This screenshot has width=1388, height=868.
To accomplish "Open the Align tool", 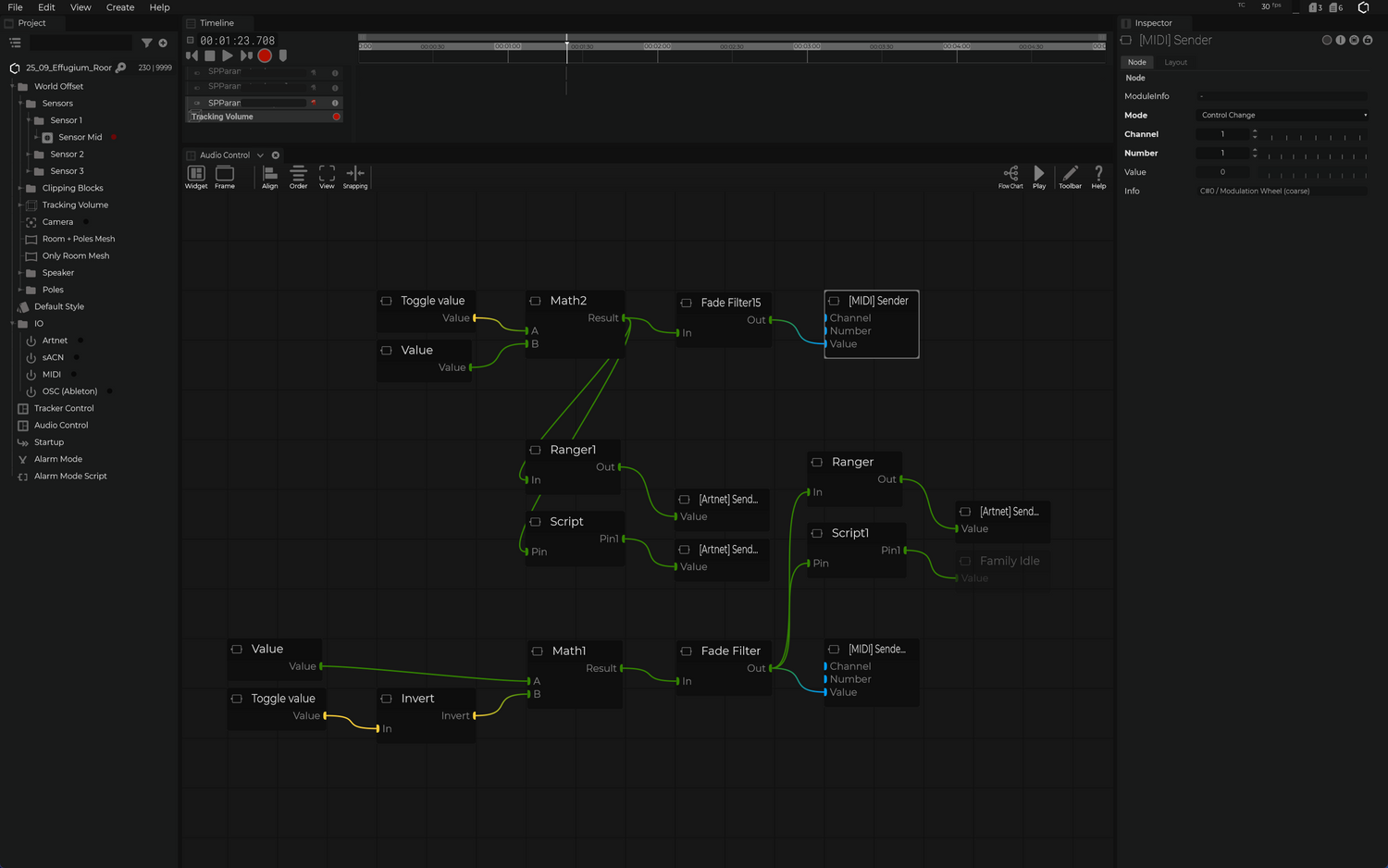I will (269, 175).
